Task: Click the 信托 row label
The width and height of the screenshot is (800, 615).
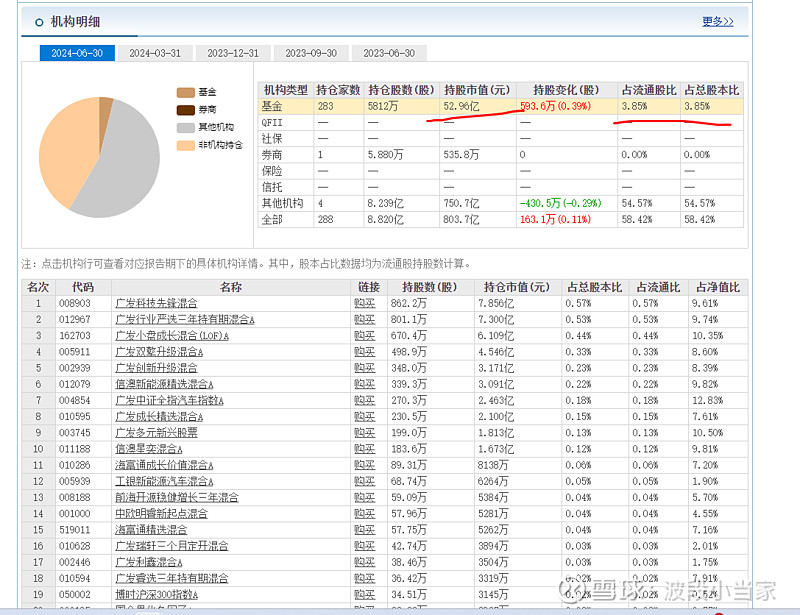Action: [x=272, y=187]
